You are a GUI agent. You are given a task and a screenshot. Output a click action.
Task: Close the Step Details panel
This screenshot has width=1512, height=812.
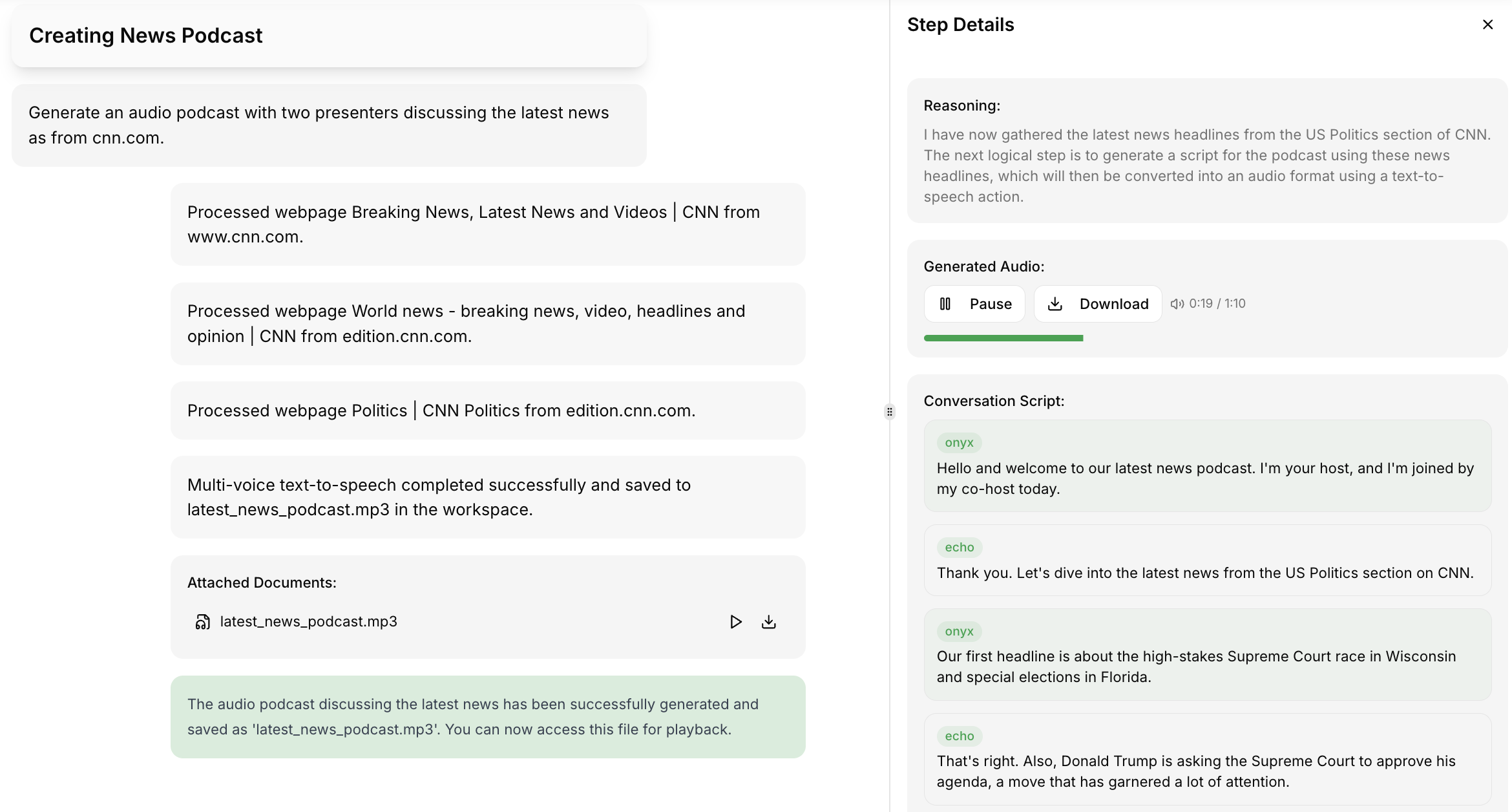tap(1487, 25)
